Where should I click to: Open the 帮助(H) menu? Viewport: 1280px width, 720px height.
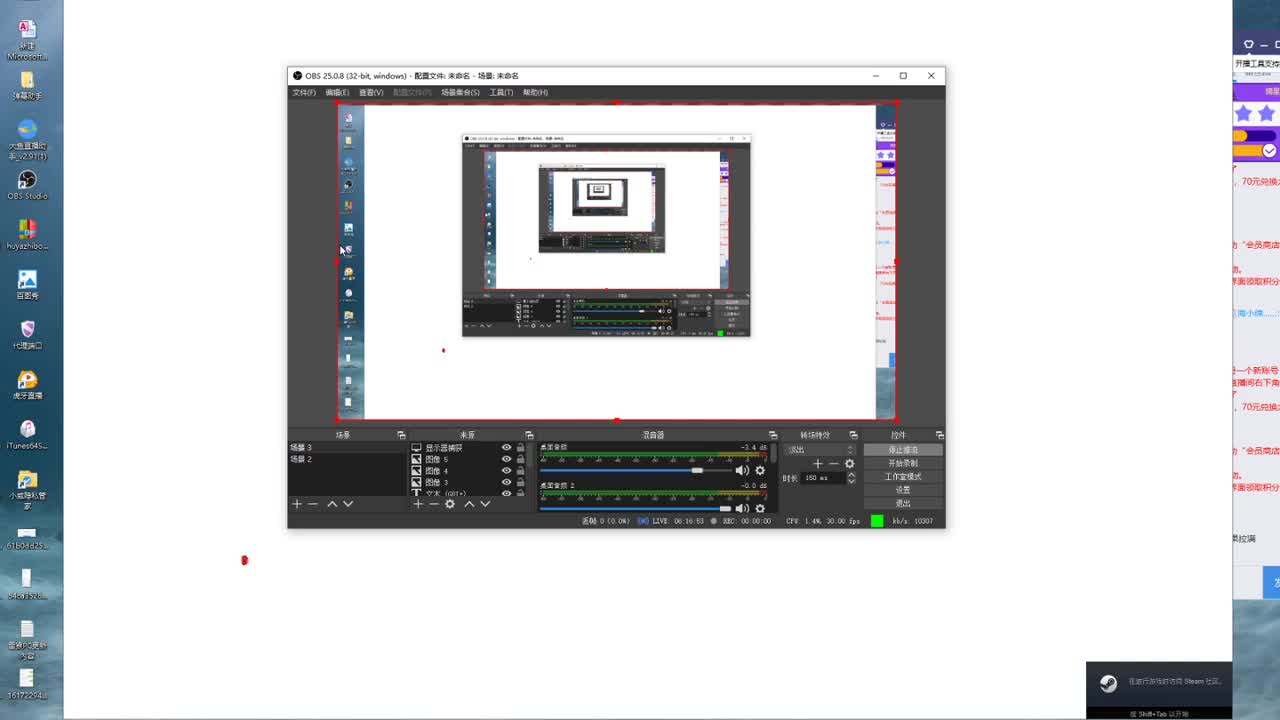tap(535, 92)
